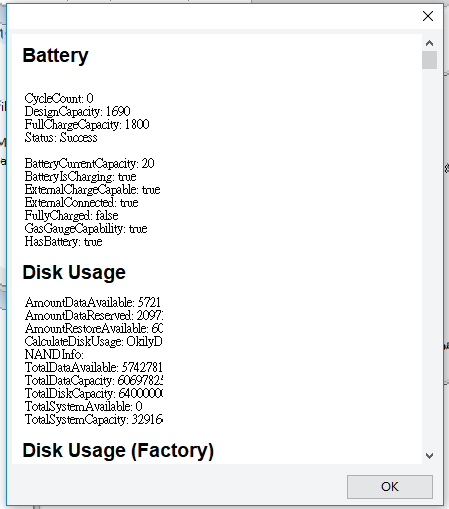Screen dimensions: 449x509
Task: Click the NANDInfo line
Action: 54,354
